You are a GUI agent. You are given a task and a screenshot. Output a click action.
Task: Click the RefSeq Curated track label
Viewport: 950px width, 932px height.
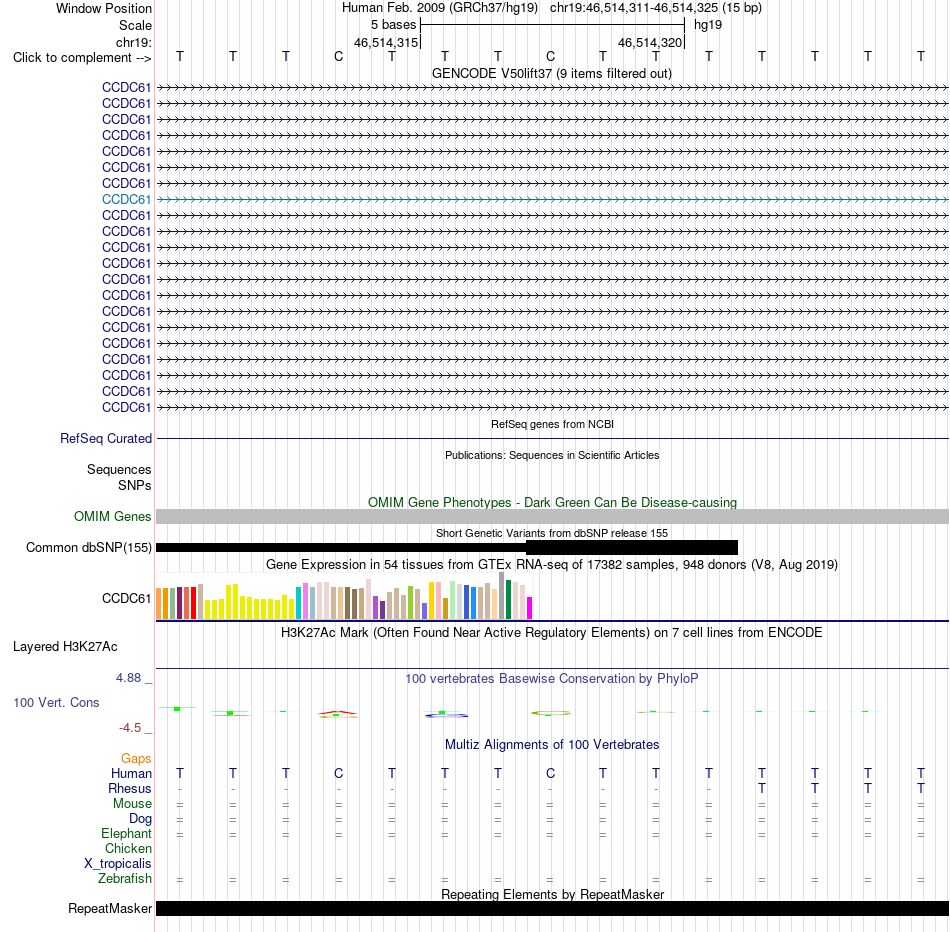[x=105, y=438]
